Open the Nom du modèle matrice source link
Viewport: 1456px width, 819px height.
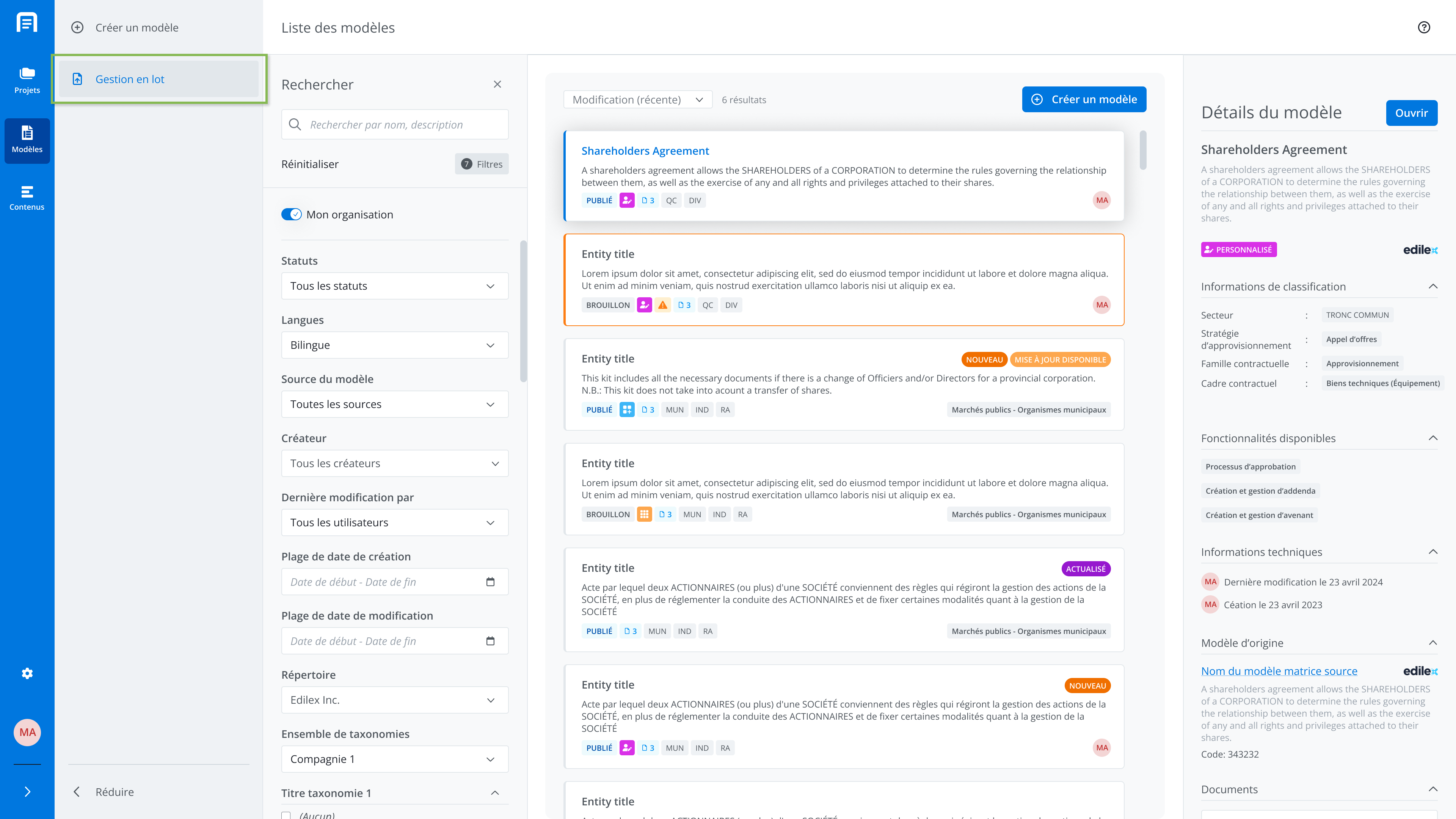click(x=1279, y=671)
